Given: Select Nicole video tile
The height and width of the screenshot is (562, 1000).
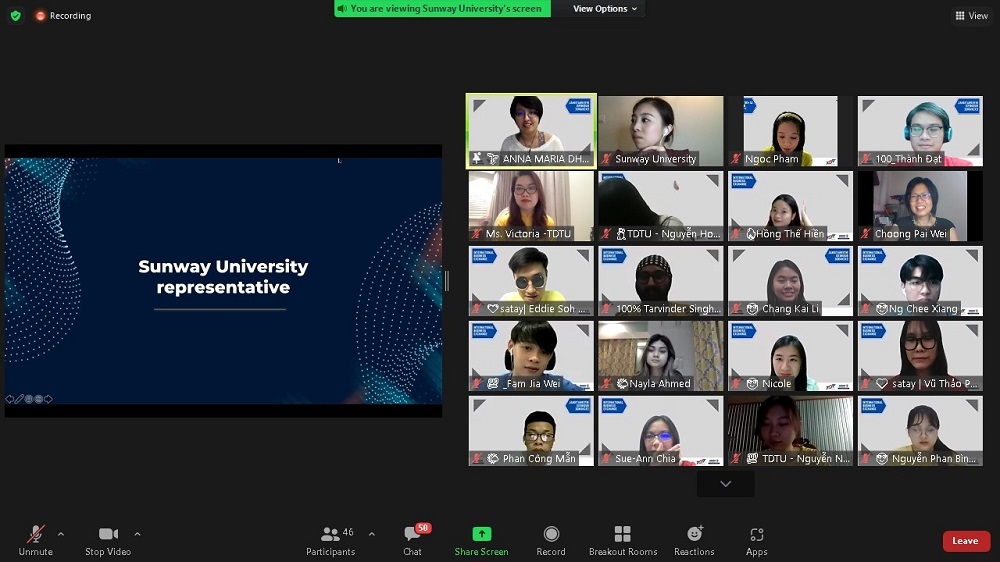Looking at the screenshot, I should [790, 356].
